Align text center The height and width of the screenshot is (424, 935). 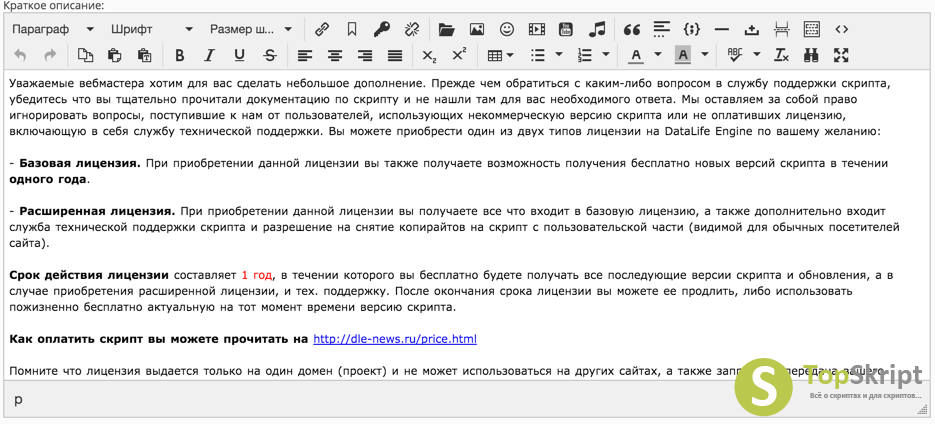coord(335,55)
